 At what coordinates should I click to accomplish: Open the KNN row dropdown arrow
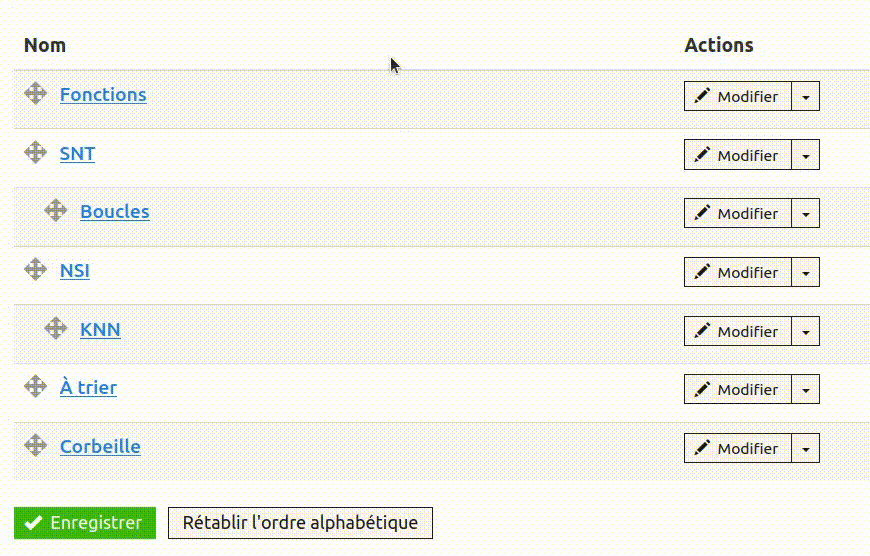pos(806,331)
